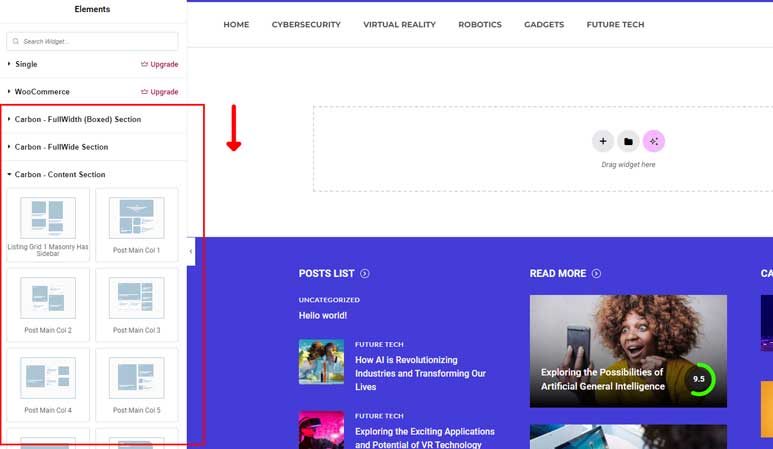Open the VIRTUAL REALITY menu item

click(x=399, y=25)
